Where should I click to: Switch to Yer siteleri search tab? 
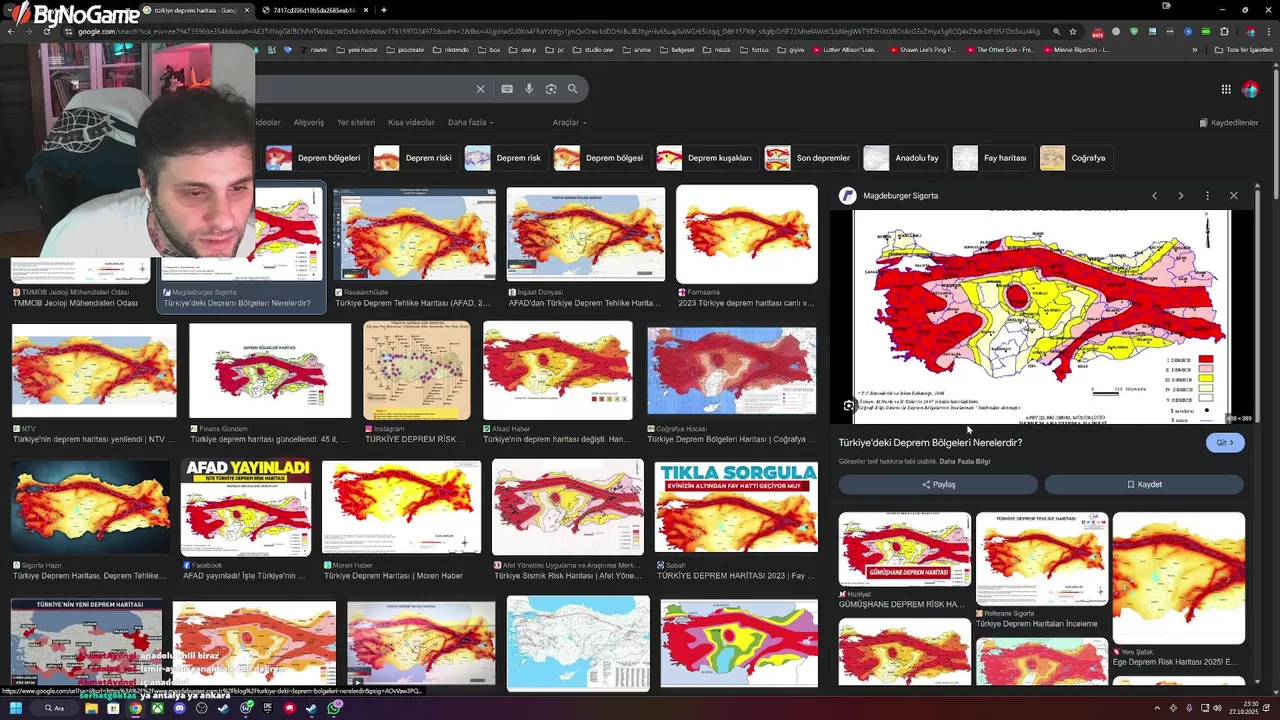356,122
